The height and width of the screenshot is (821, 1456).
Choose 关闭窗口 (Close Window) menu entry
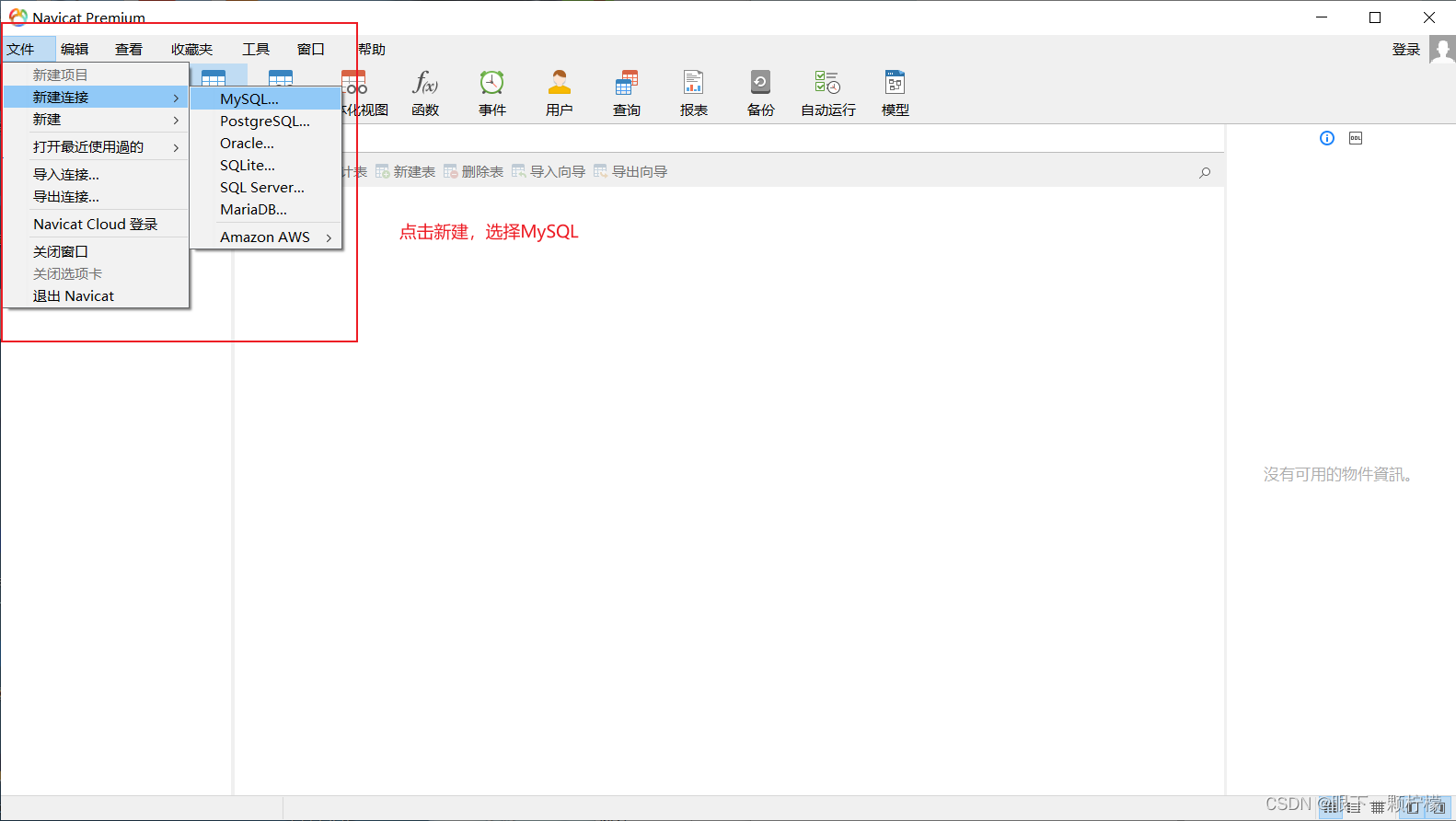coord(97,251)
